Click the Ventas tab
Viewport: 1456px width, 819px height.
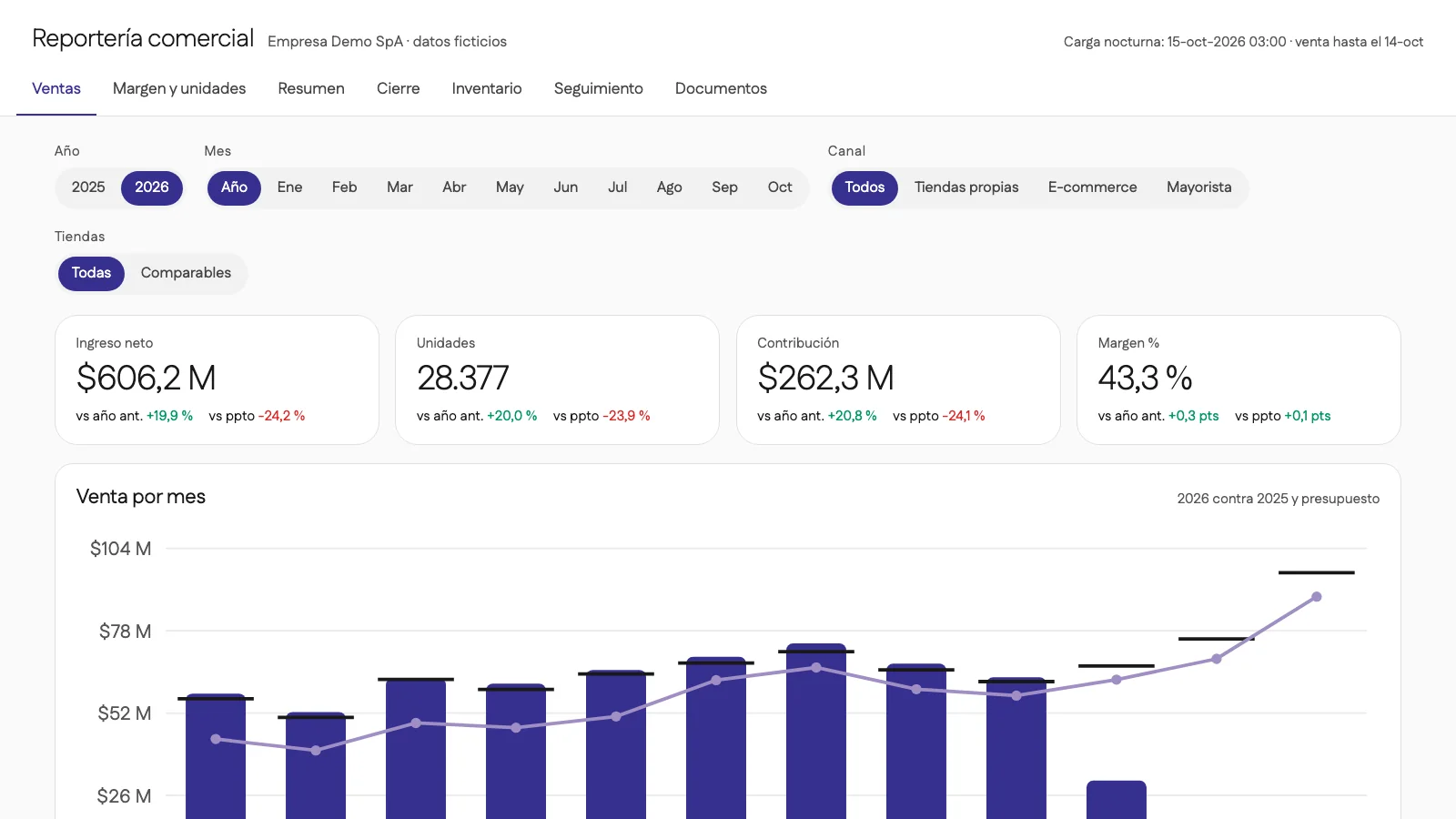click(56, 88)
